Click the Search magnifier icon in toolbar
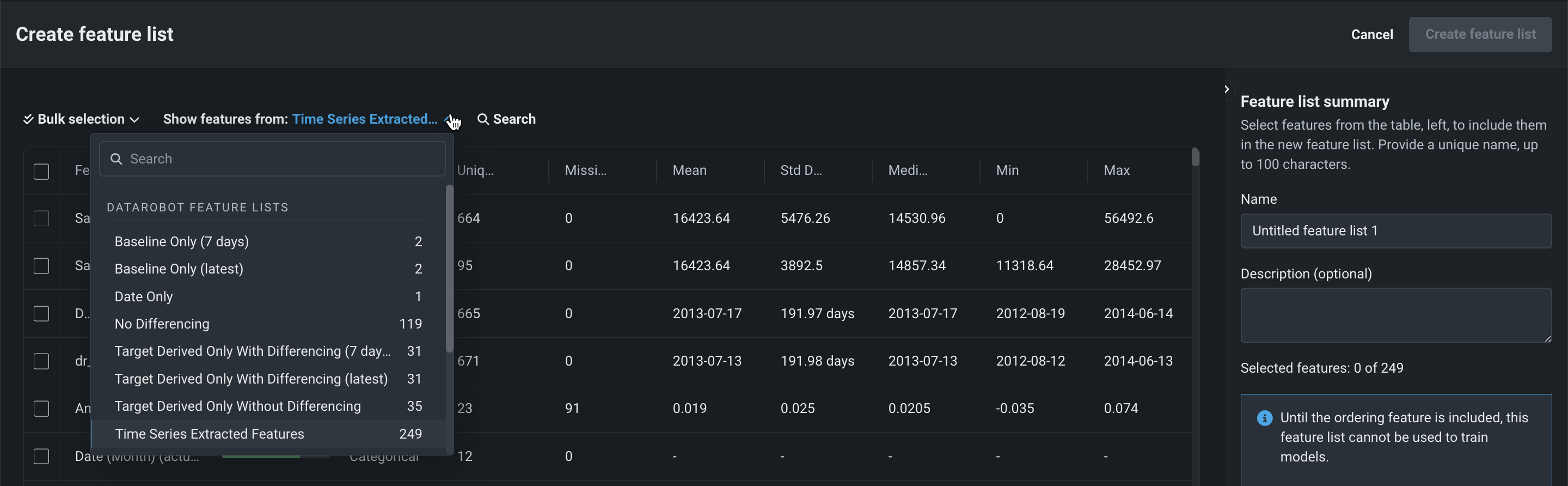The image size is (1568, 486). click(x=483, y=119)
